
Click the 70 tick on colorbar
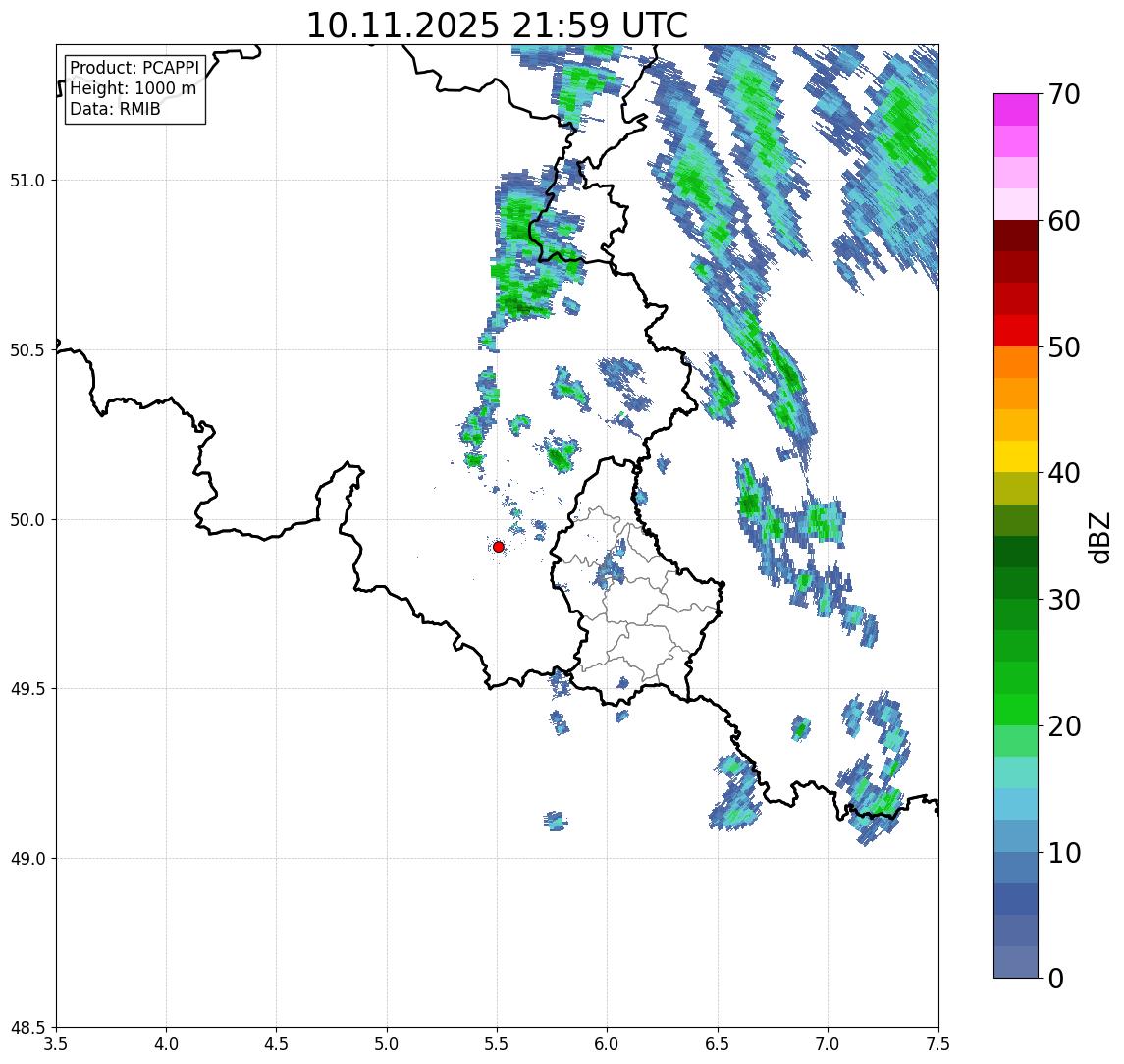click(x=1064, y=94)
